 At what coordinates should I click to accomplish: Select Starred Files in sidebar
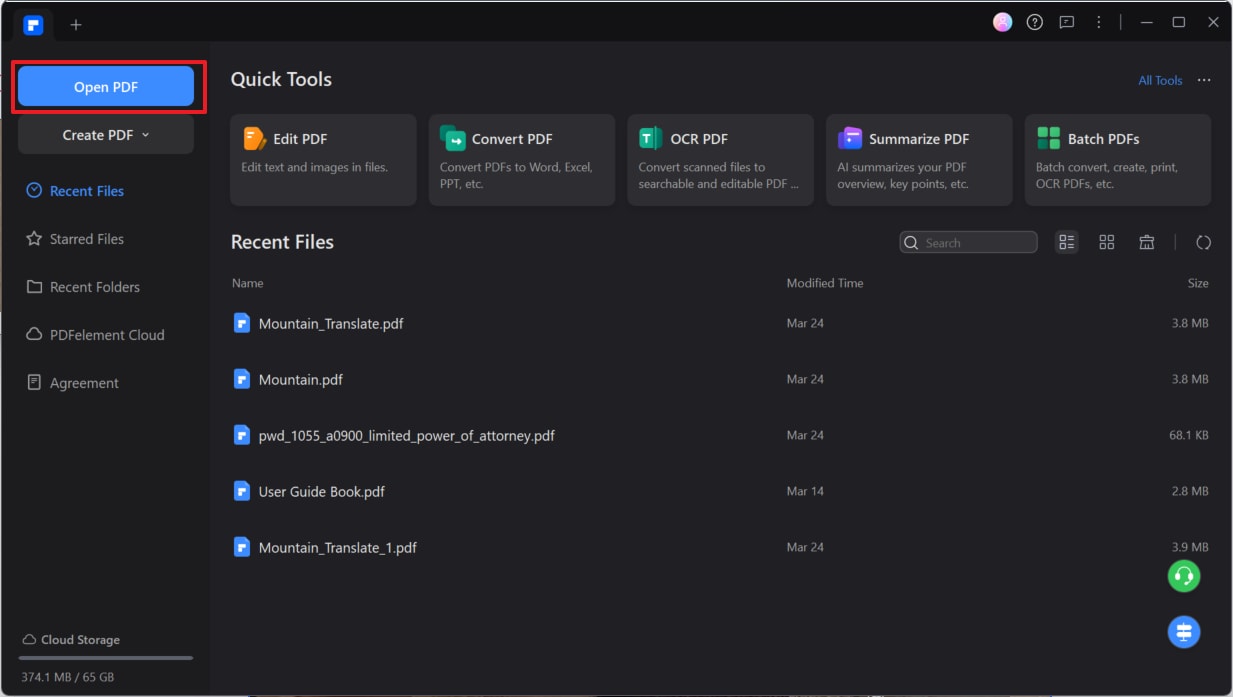[x=87, y=239]
